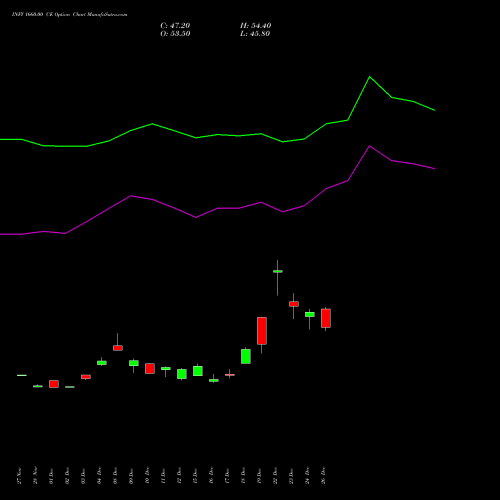Click the '27 Nov' date label

(19, 476)
